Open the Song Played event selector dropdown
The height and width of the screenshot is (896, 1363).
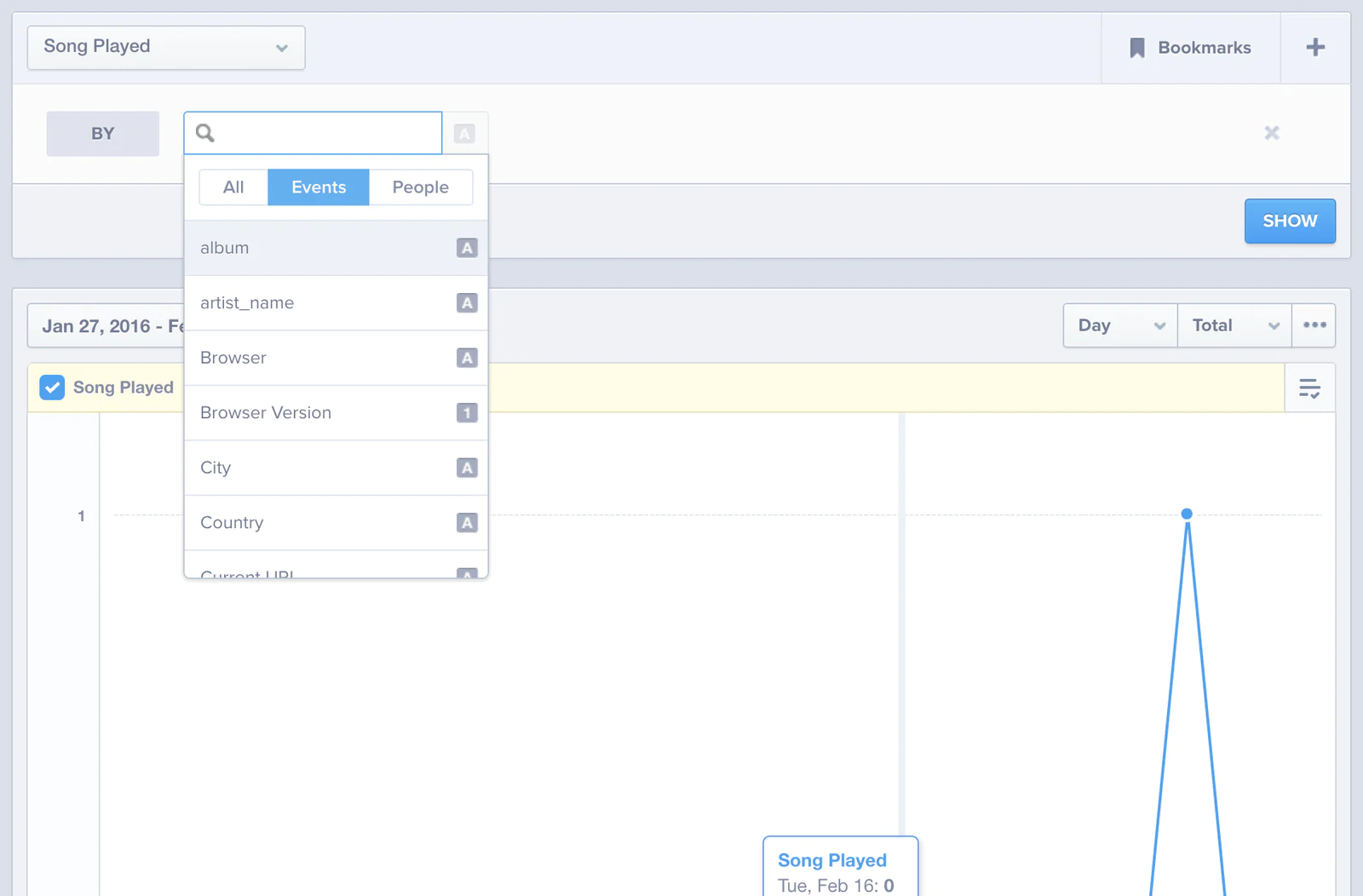click(165, 47)
